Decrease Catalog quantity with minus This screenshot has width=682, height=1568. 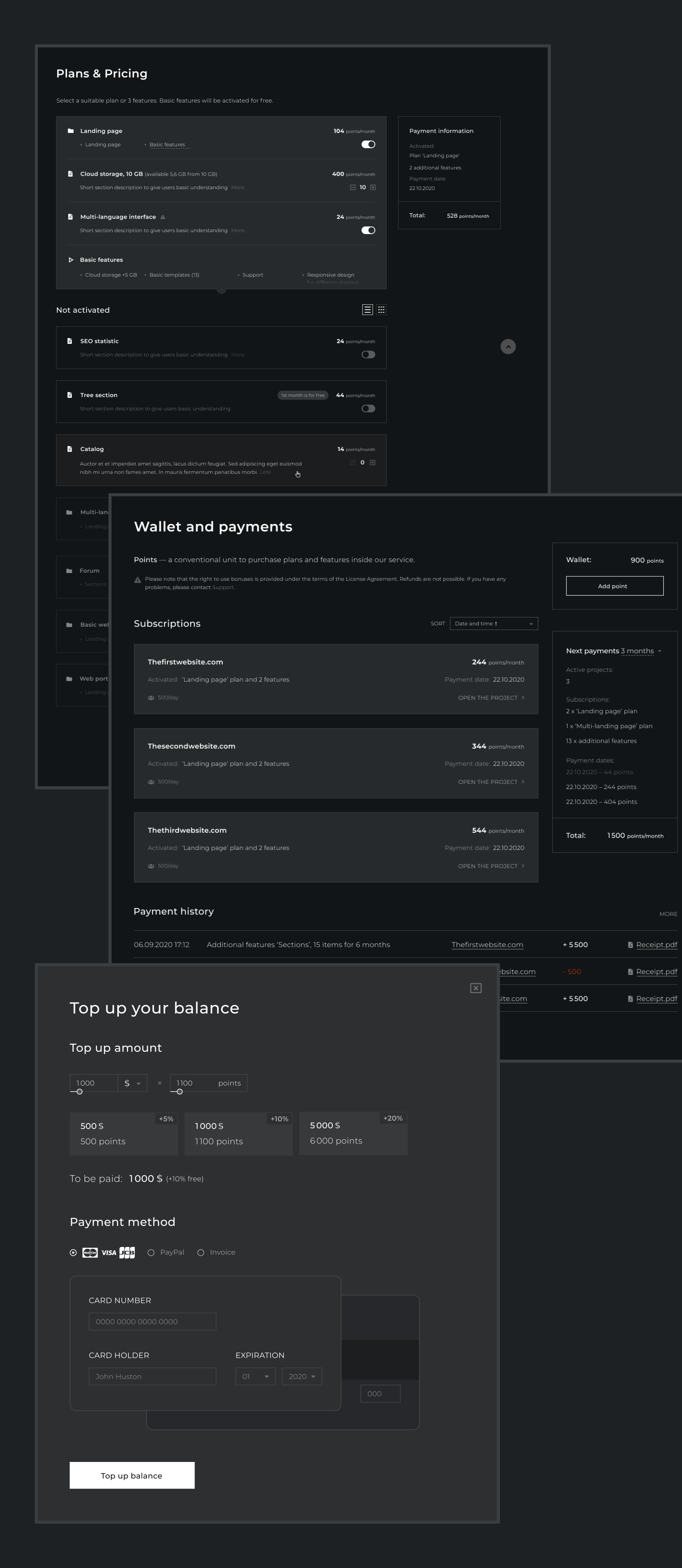352,463
